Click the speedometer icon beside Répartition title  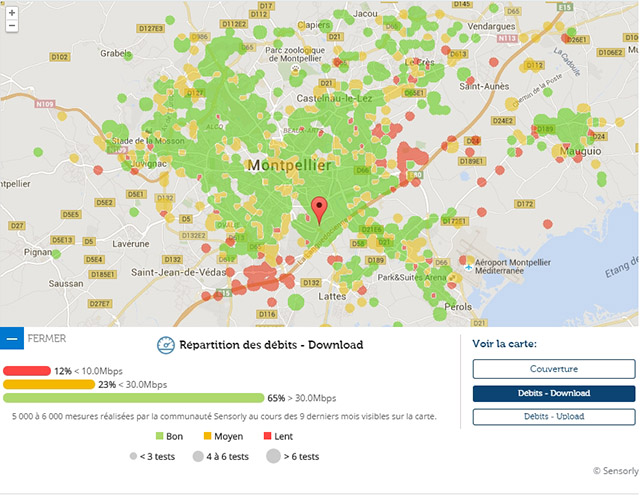166,345
